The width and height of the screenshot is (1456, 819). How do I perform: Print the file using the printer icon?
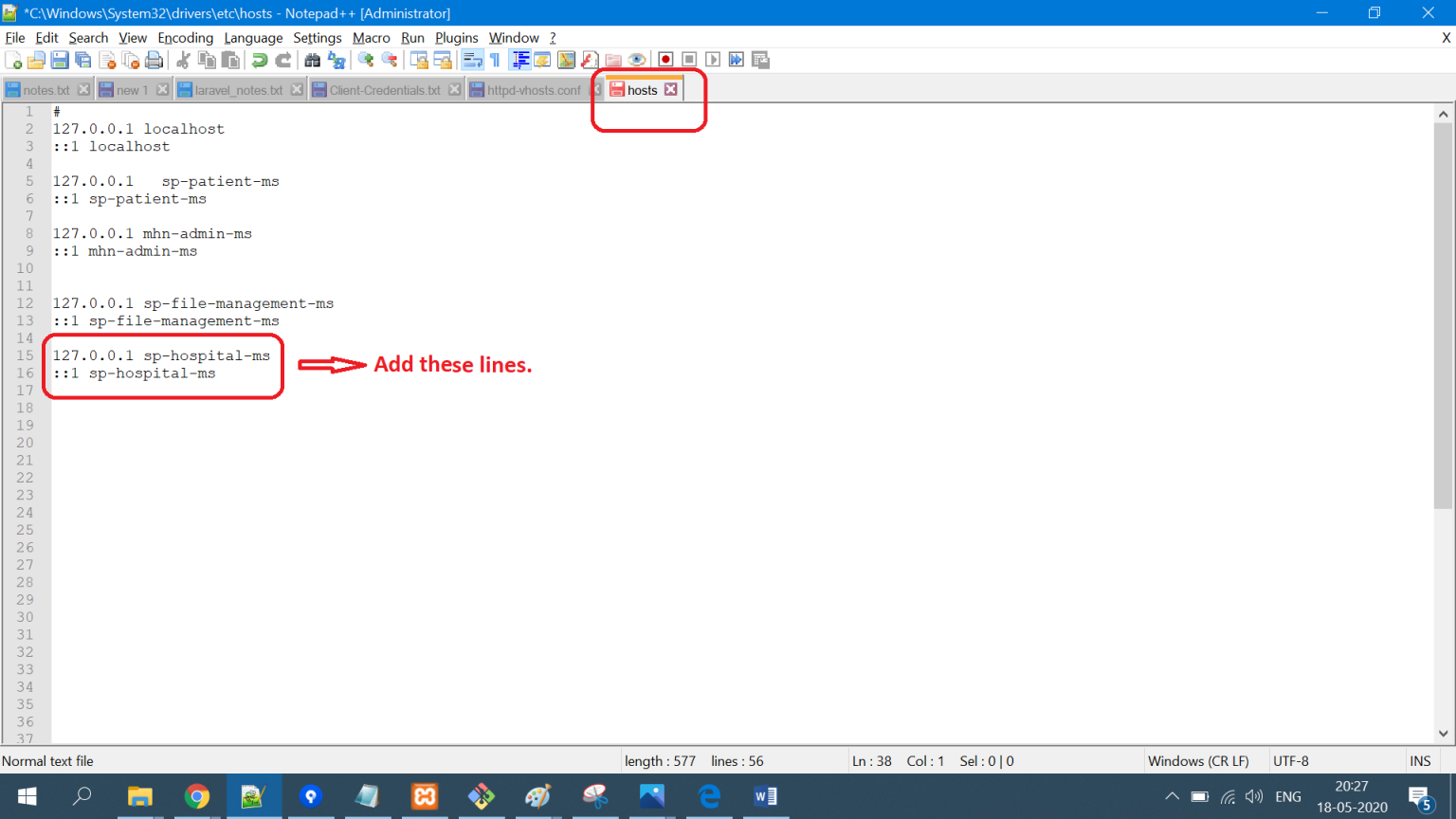tap(154, 60)
